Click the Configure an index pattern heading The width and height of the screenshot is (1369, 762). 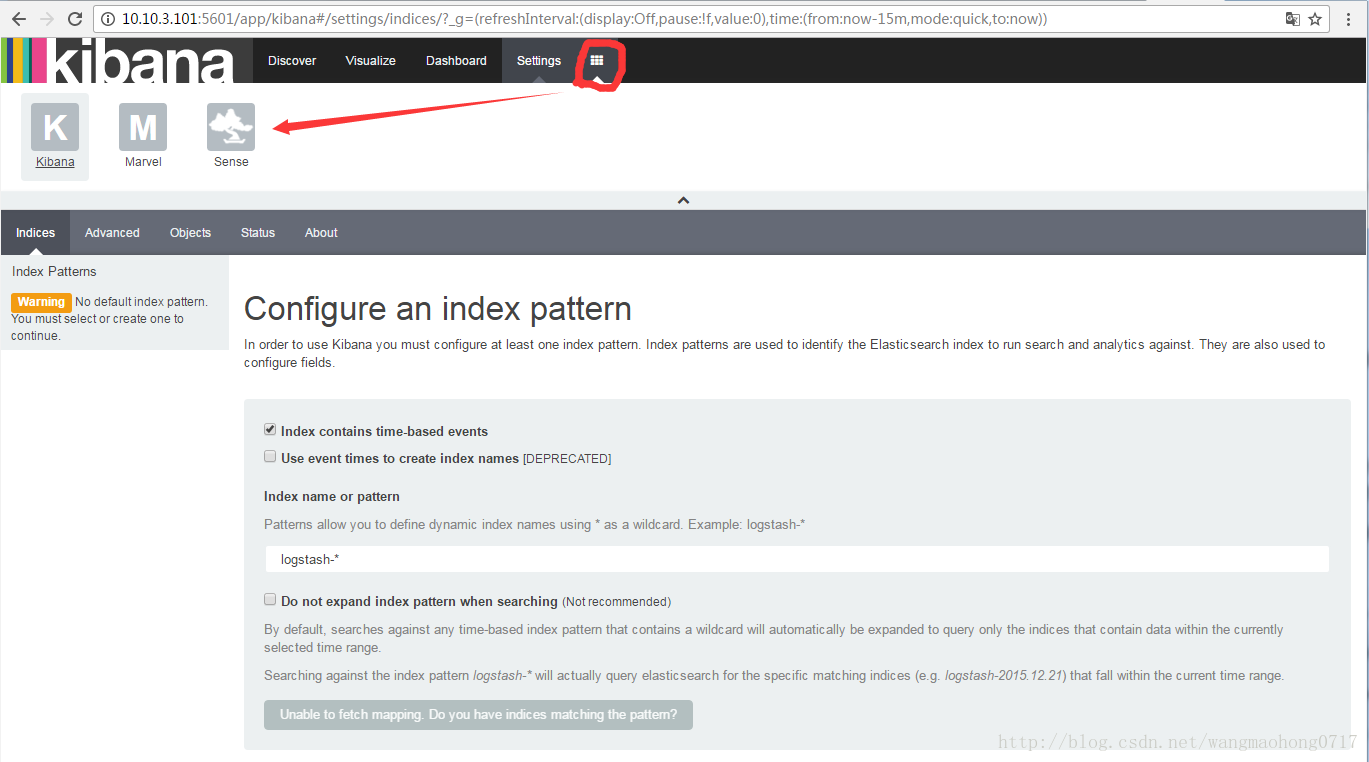point(438,308)
